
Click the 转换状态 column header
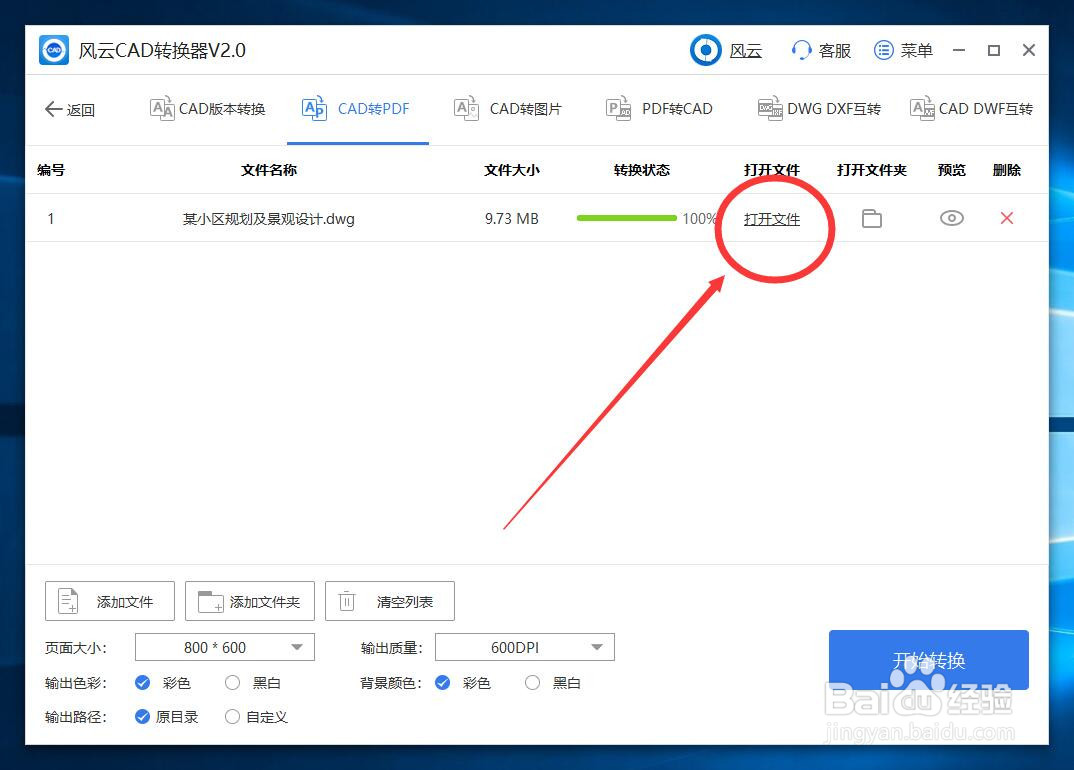point(642,170)
